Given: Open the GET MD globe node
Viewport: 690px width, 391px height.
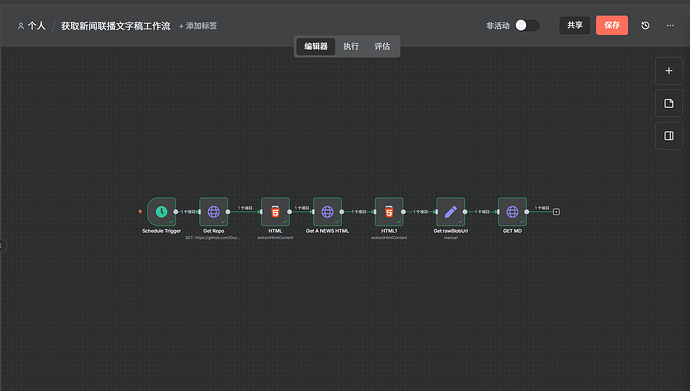Looking at the screenshot, I should pos(512,212).
